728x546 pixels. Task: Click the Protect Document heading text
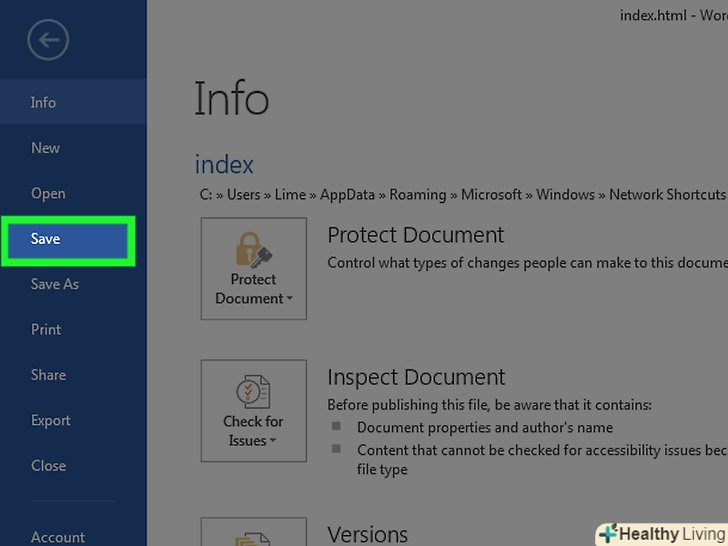click(x=416, y=235)
